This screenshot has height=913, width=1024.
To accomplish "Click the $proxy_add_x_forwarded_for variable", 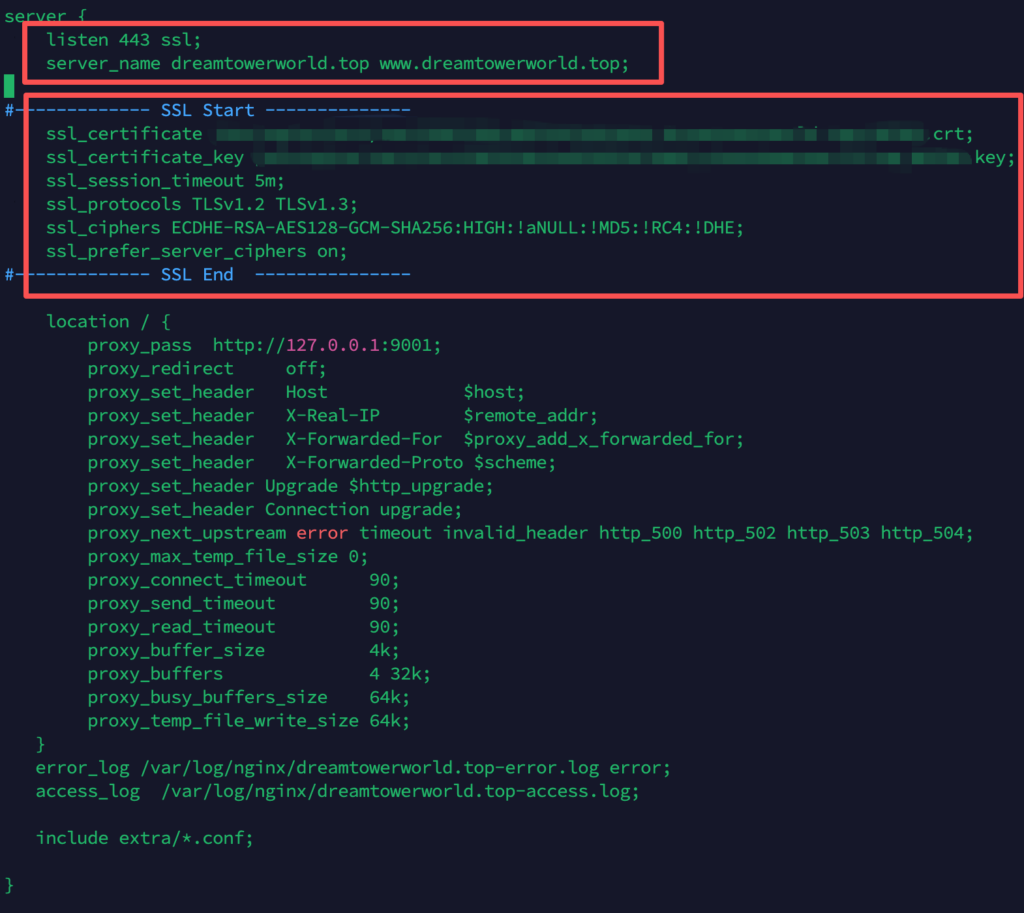I will pyautogui.click(x=603, y=439).
